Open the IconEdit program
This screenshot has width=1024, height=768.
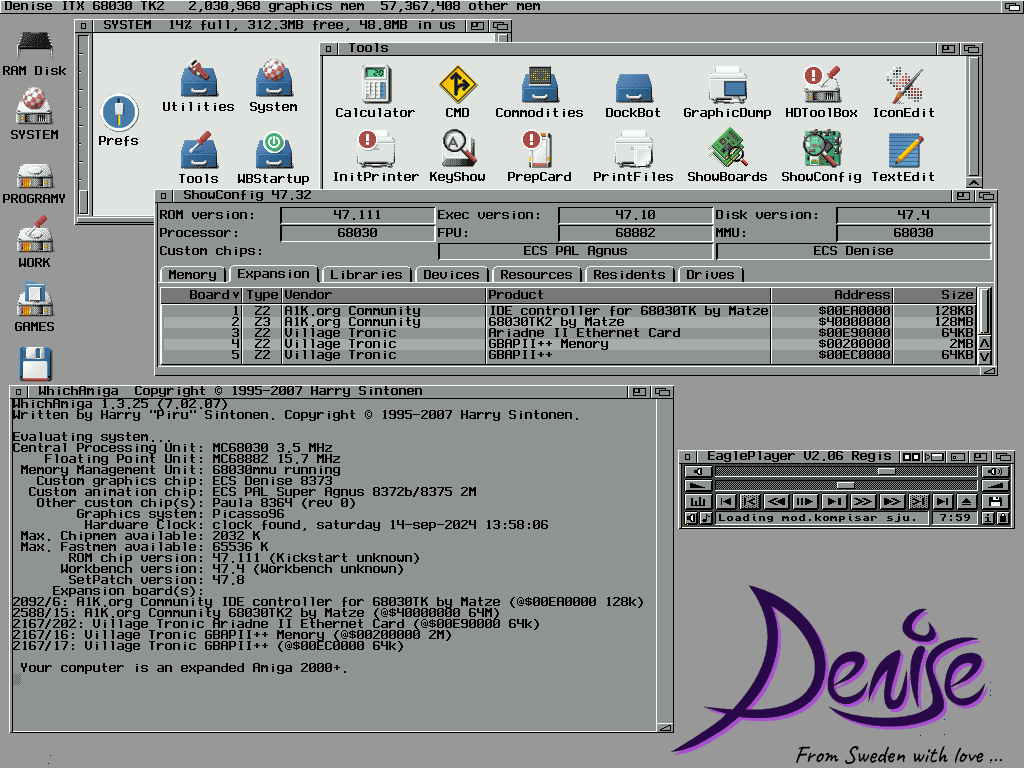coord(903,86)
